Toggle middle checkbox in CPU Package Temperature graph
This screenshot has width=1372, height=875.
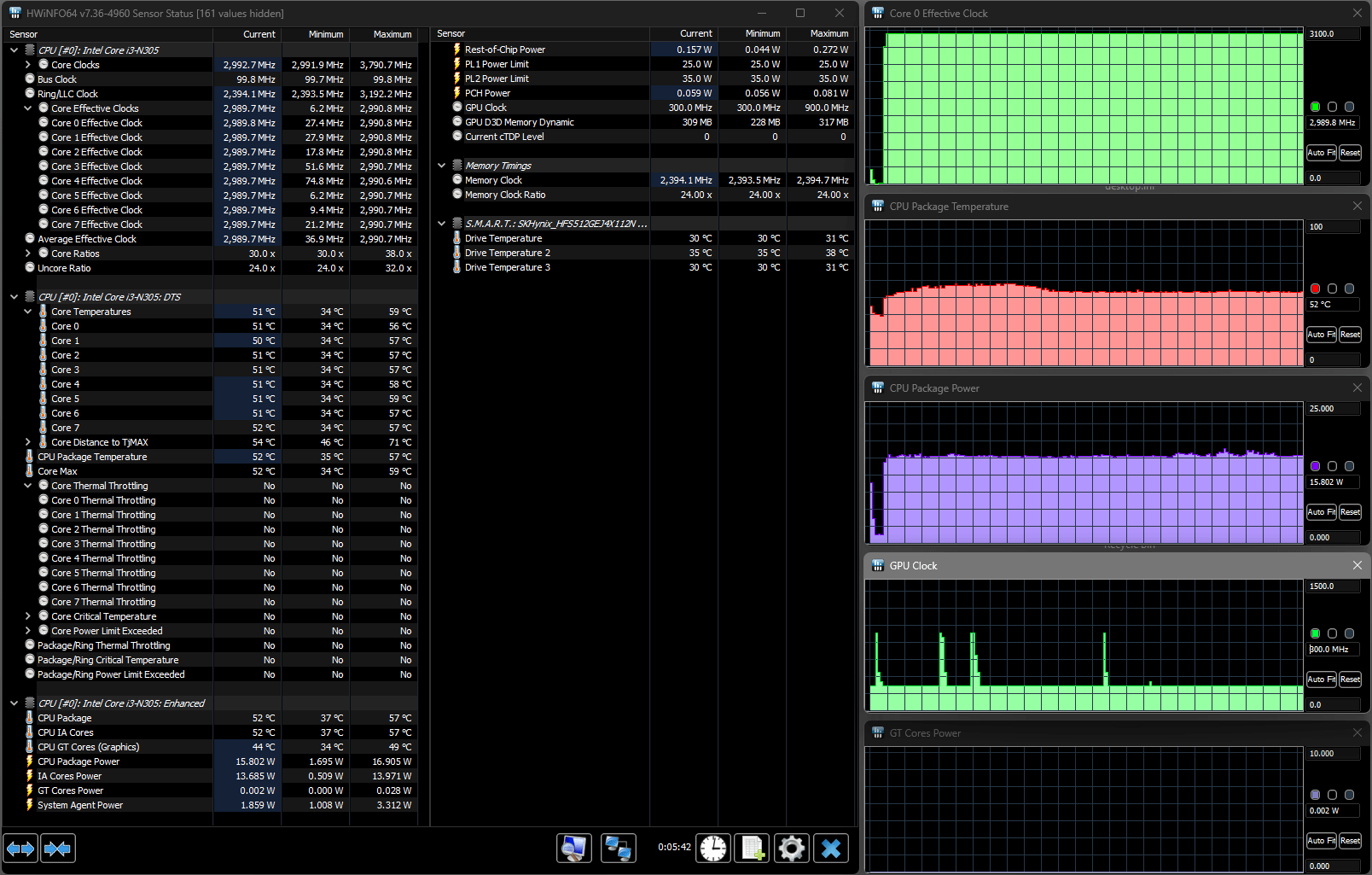point(1332,289)
